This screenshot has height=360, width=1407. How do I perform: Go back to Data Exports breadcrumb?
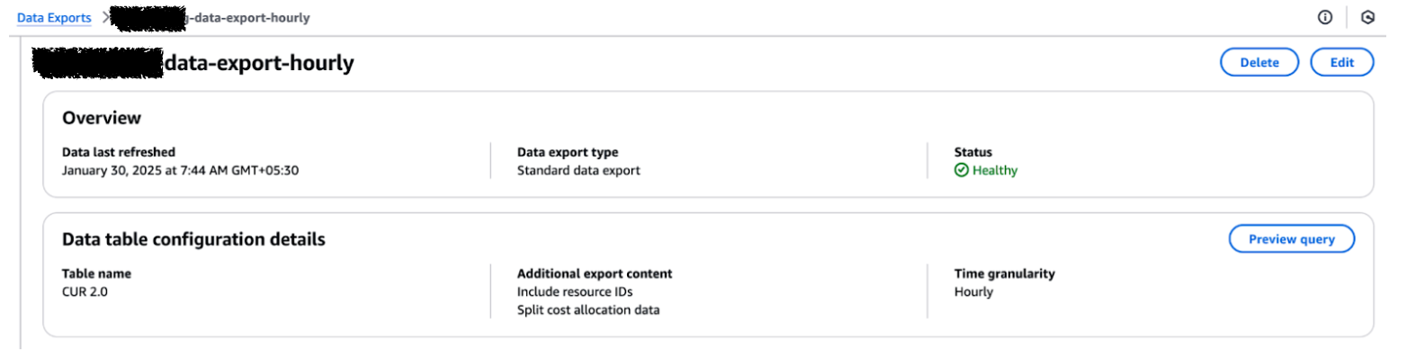point(54,18)
